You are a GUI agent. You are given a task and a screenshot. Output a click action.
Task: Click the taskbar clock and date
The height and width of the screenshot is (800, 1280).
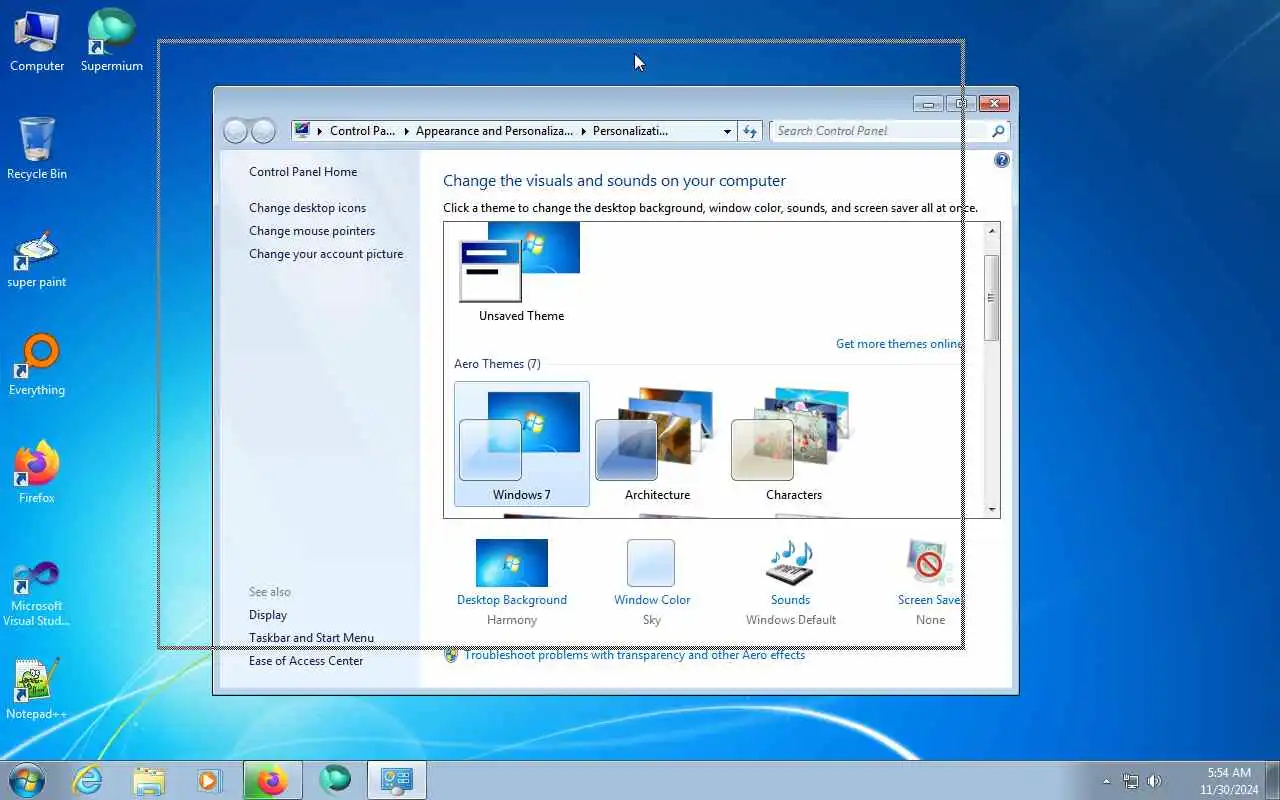coord(1229,781)
